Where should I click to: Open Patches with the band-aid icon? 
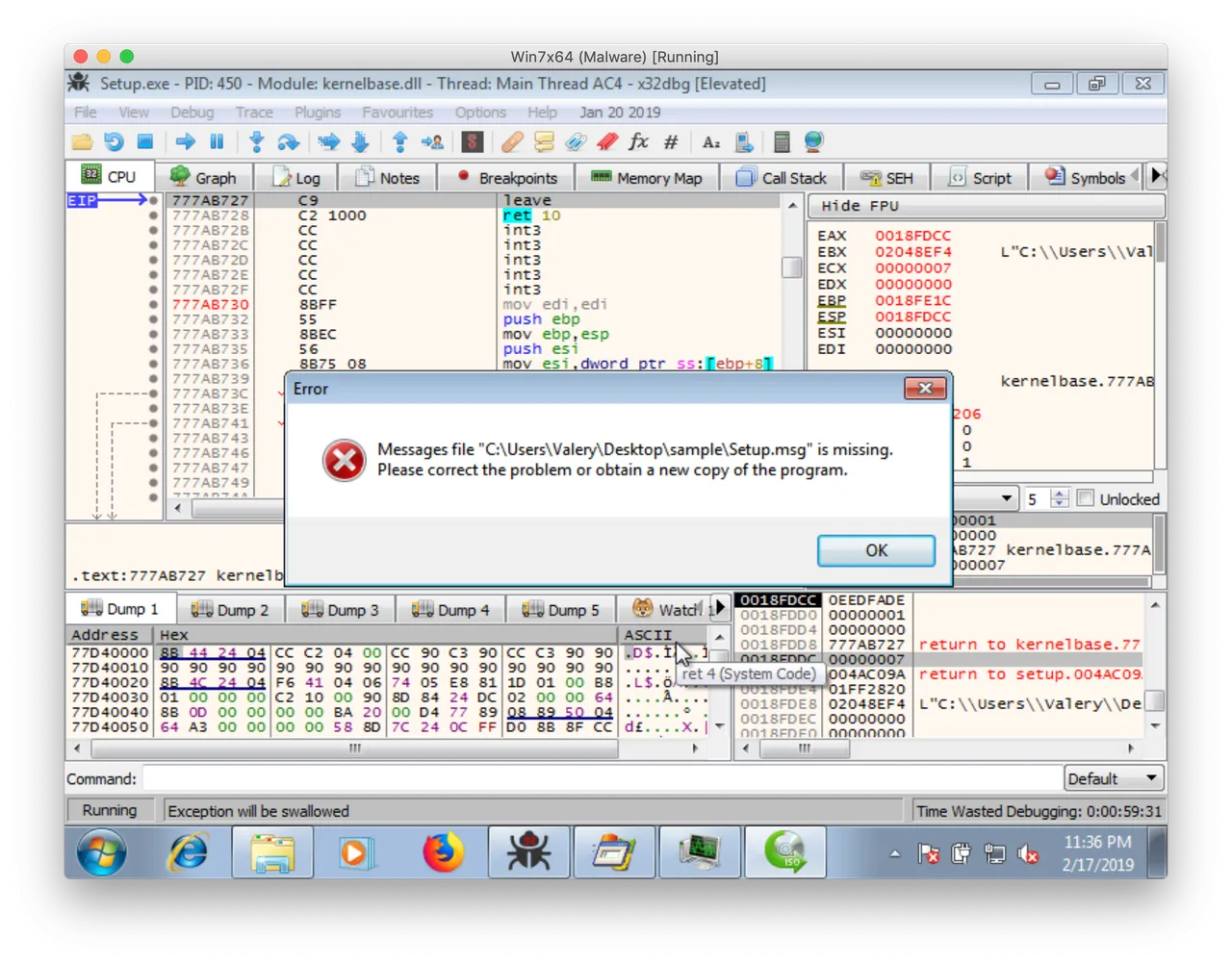pos(512,142)
